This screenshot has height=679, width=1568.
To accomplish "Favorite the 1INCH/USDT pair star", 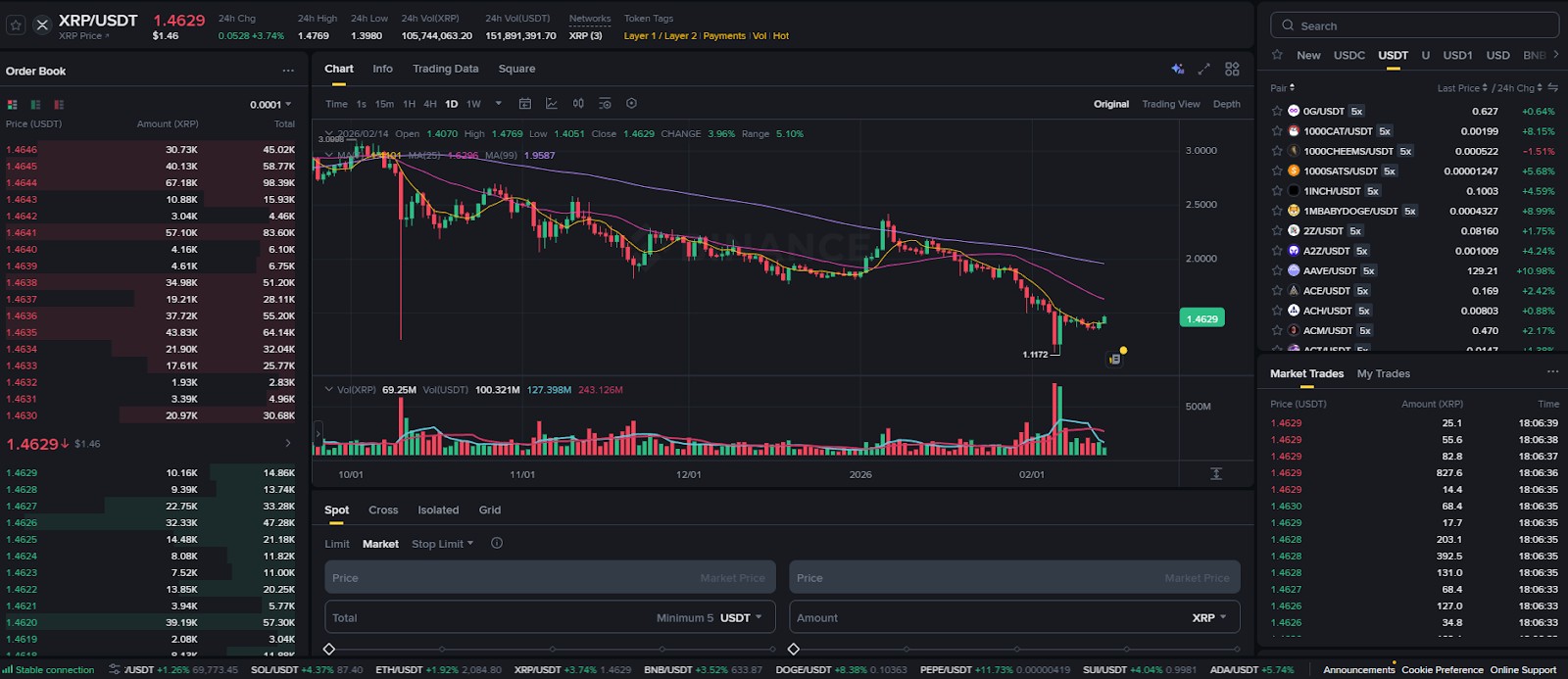I will (x=1277, y=191).
